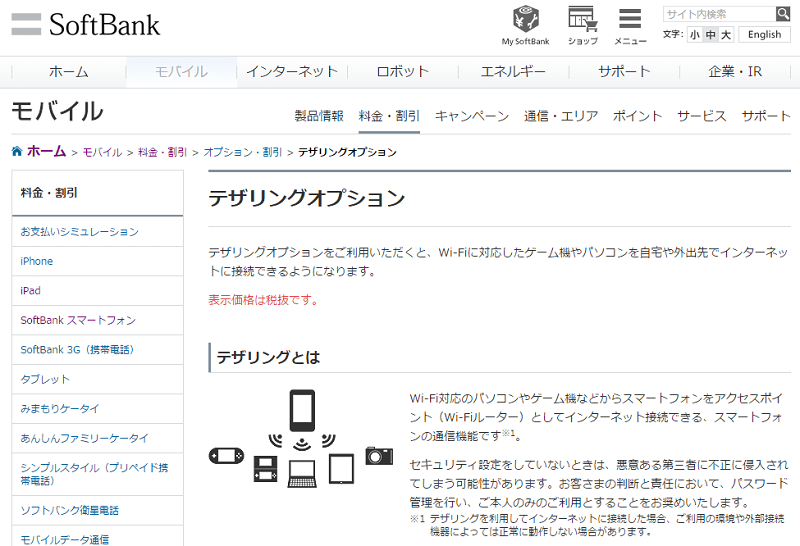Click the smartphone icon in tethering diagram
This screenshot has width=800, height=546.
(x=302, y=410)
